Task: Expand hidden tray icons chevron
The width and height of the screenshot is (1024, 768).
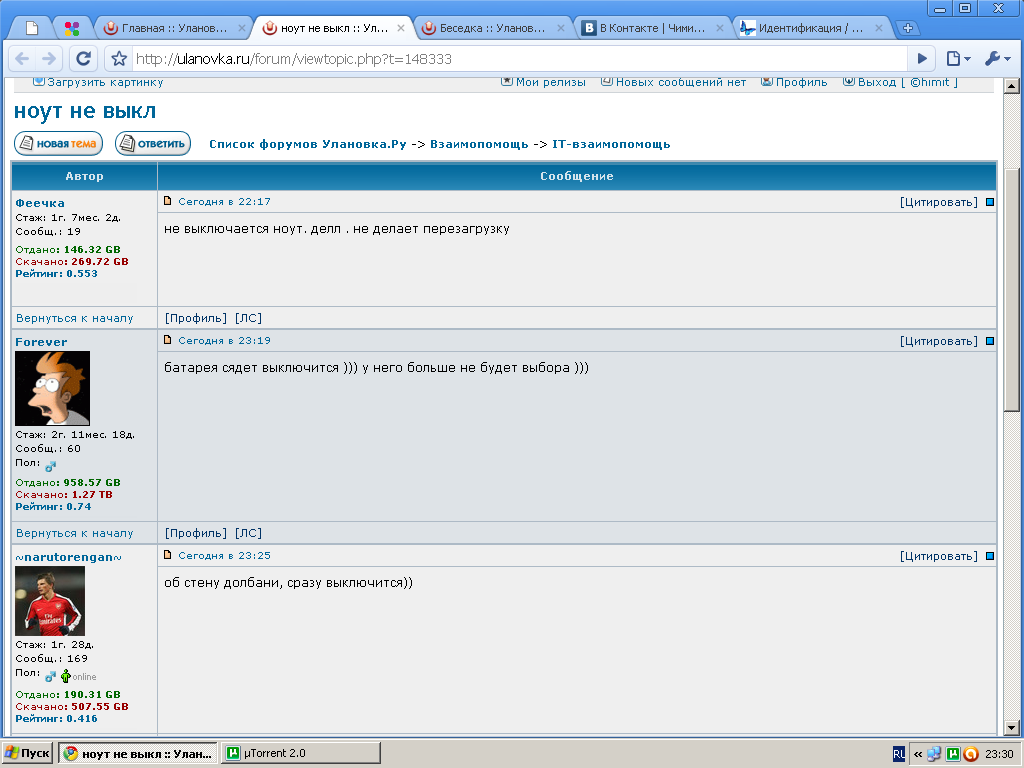Action: point(918,754)
